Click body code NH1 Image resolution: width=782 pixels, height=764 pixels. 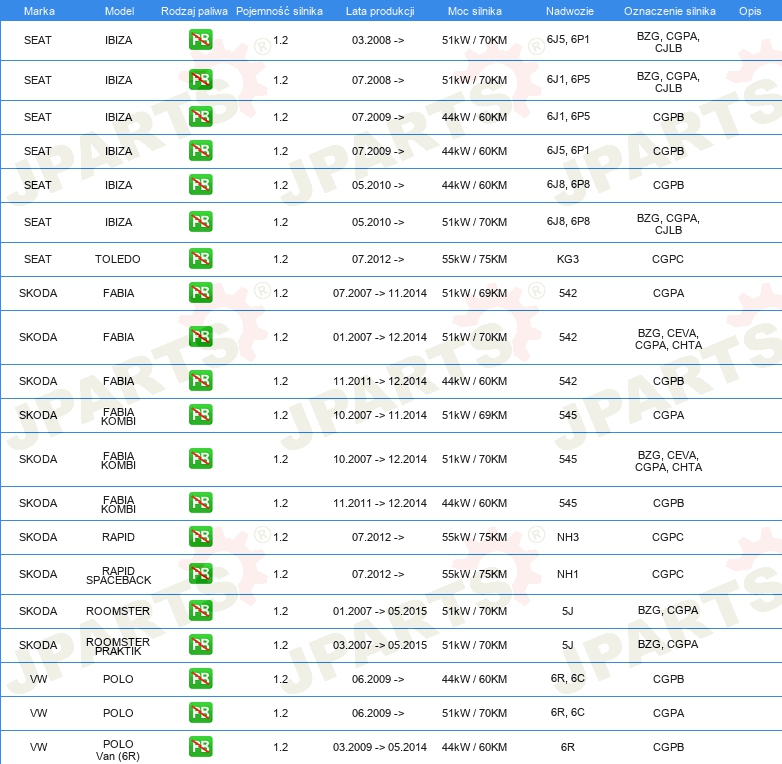pyautogui.click(x=568, y=574)
